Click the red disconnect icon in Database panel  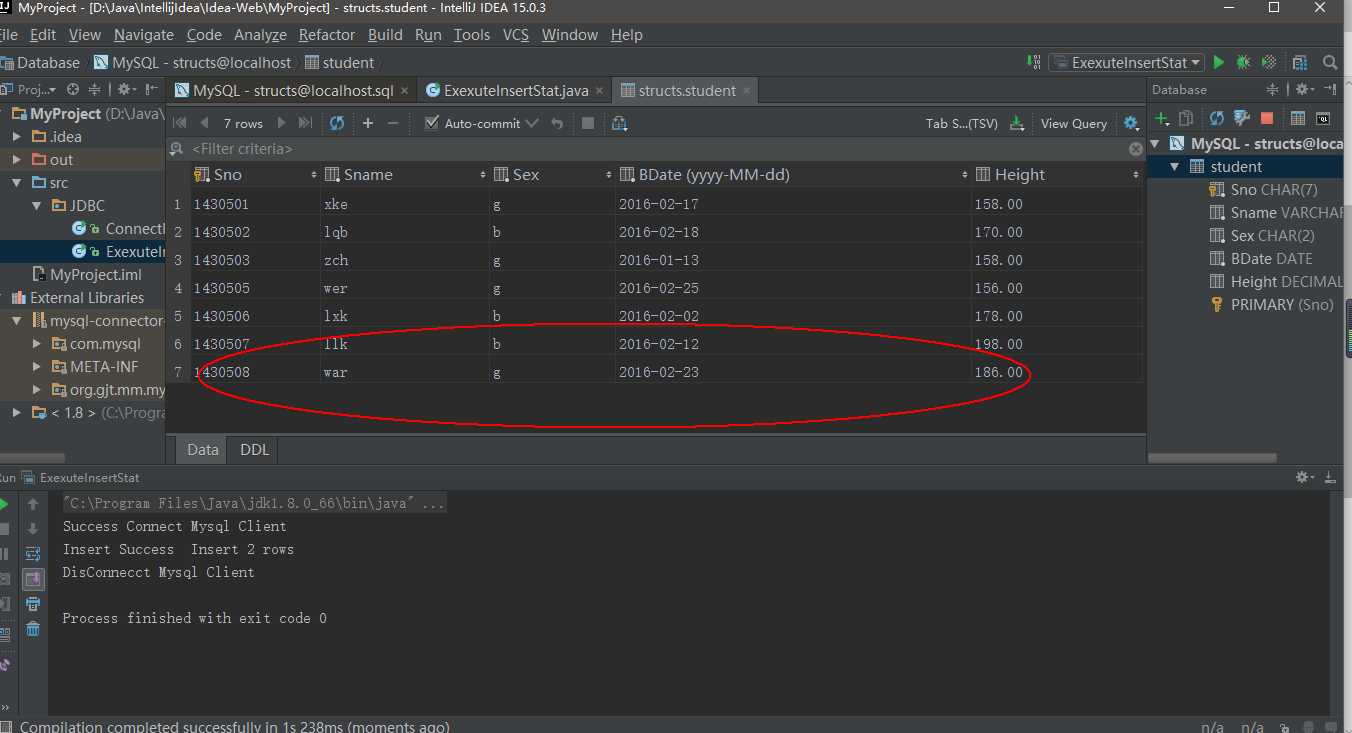pyautogui.click(x=1267, y=118)
